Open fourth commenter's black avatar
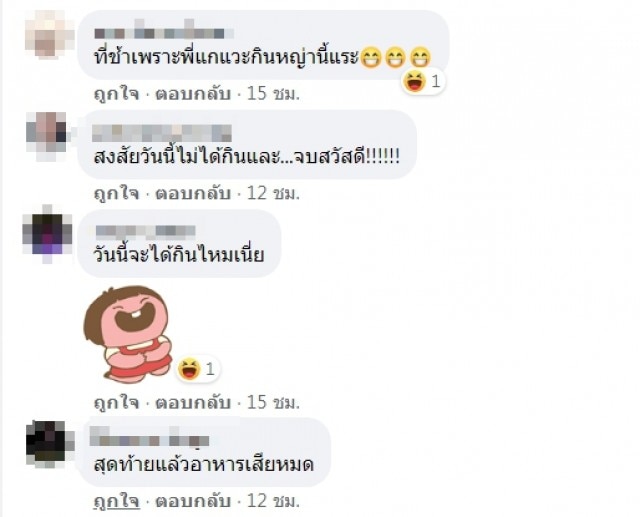Image resolution: width=640 pixels, height=517 pixels. coord(50,443)
